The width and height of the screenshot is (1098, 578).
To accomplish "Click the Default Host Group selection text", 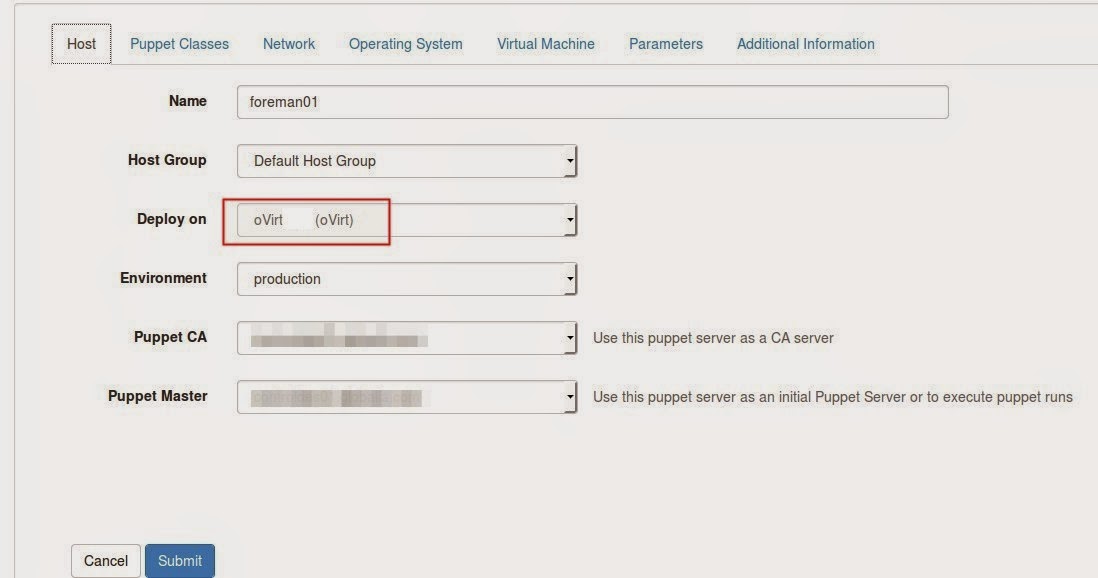I will tap(314, 161).
